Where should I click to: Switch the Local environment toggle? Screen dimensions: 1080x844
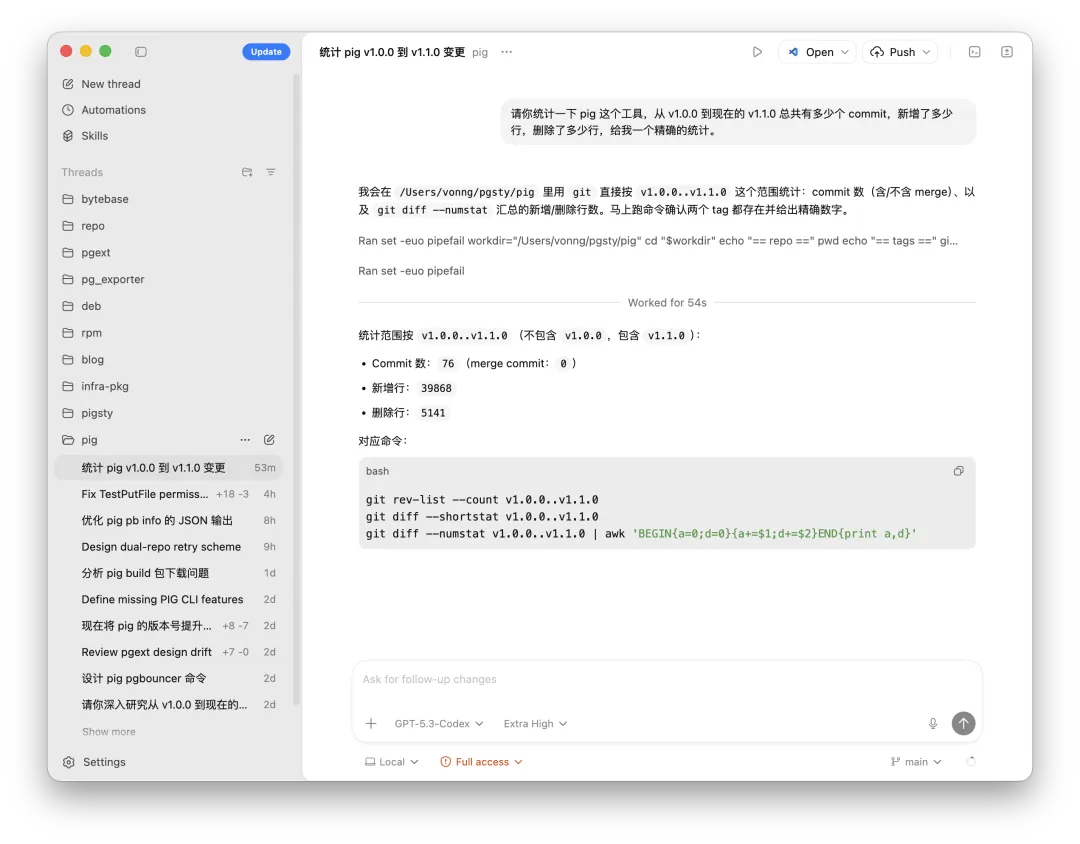pyautogui.click(x=390, y=761)
